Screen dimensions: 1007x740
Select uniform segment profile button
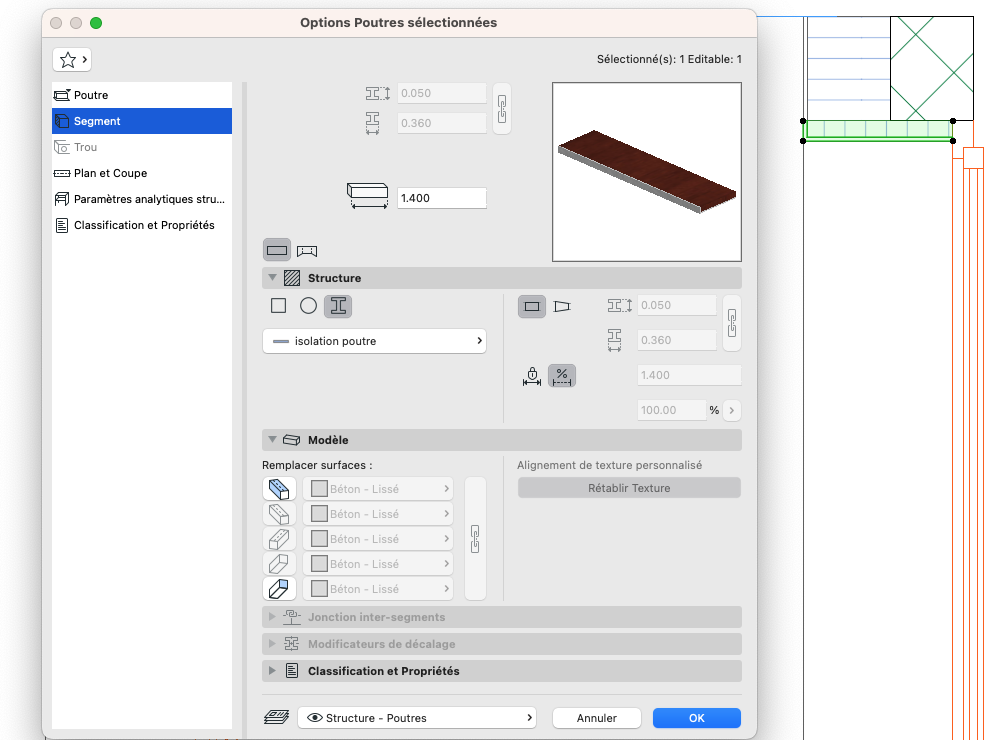click(532, 306)
